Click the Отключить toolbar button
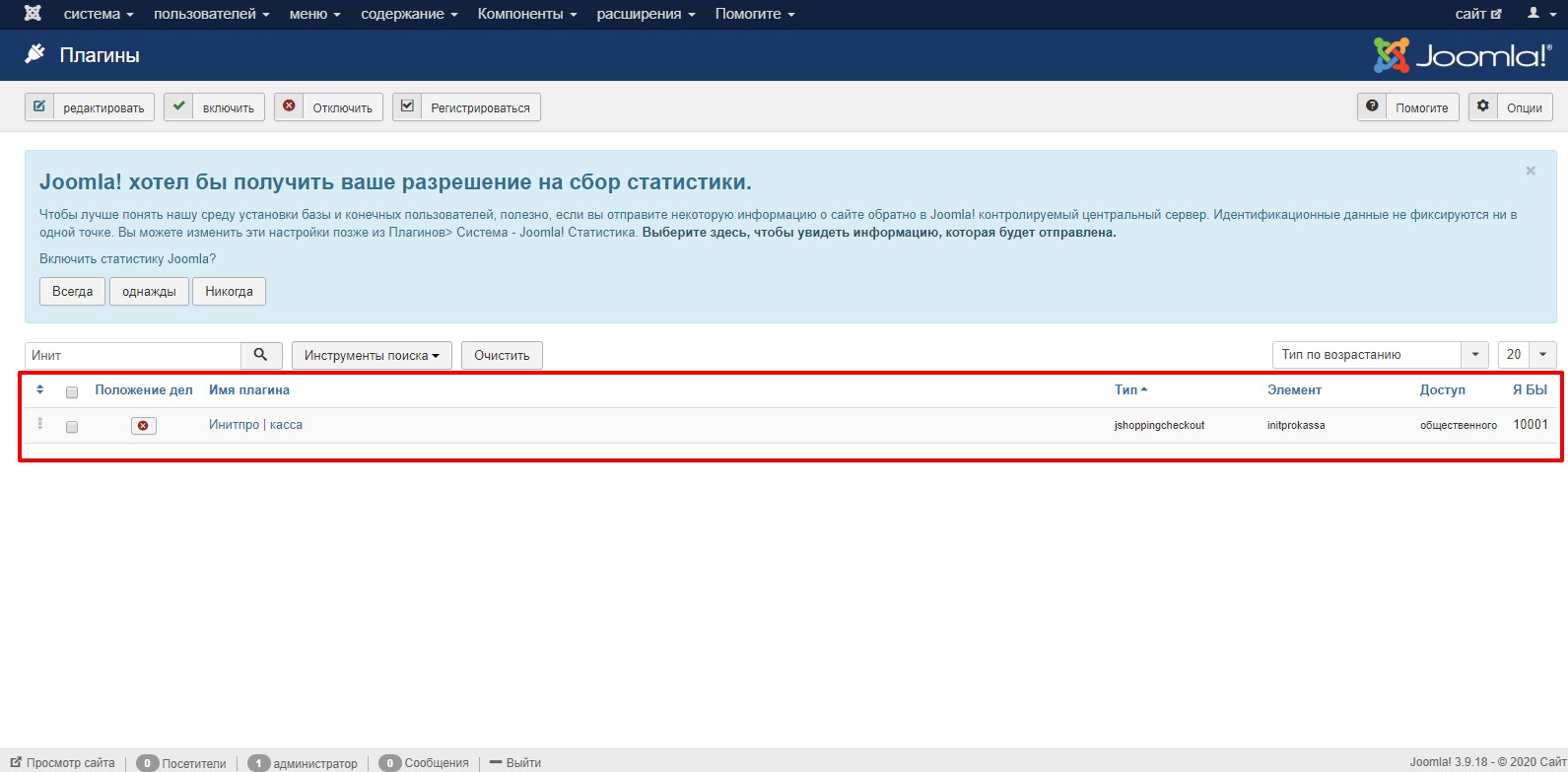Viewport: 1568px width, 772px height. [x=328, y=107]
